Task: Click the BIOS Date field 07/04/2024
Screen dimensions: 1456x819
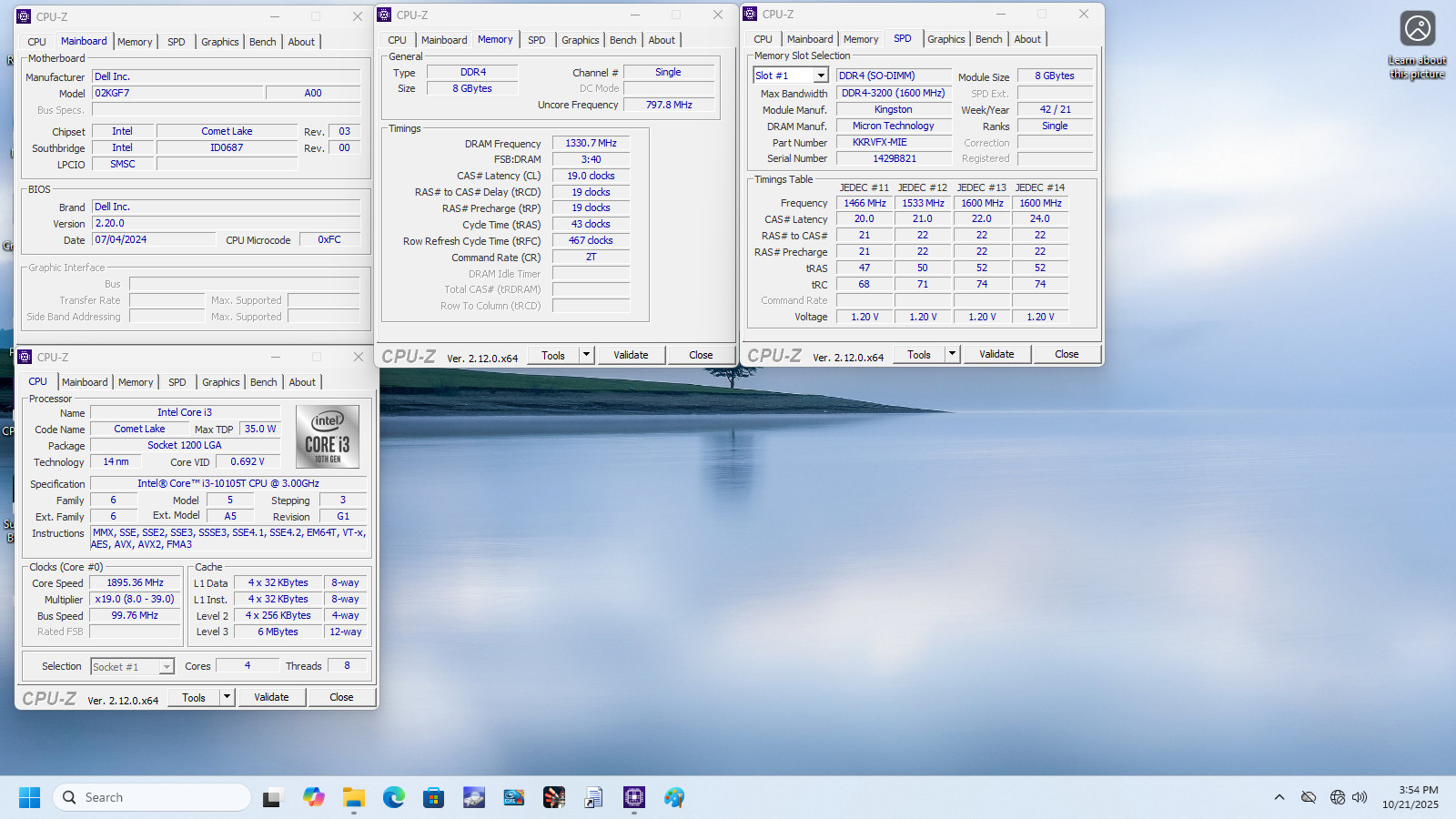Action: (x=154, y=239)
